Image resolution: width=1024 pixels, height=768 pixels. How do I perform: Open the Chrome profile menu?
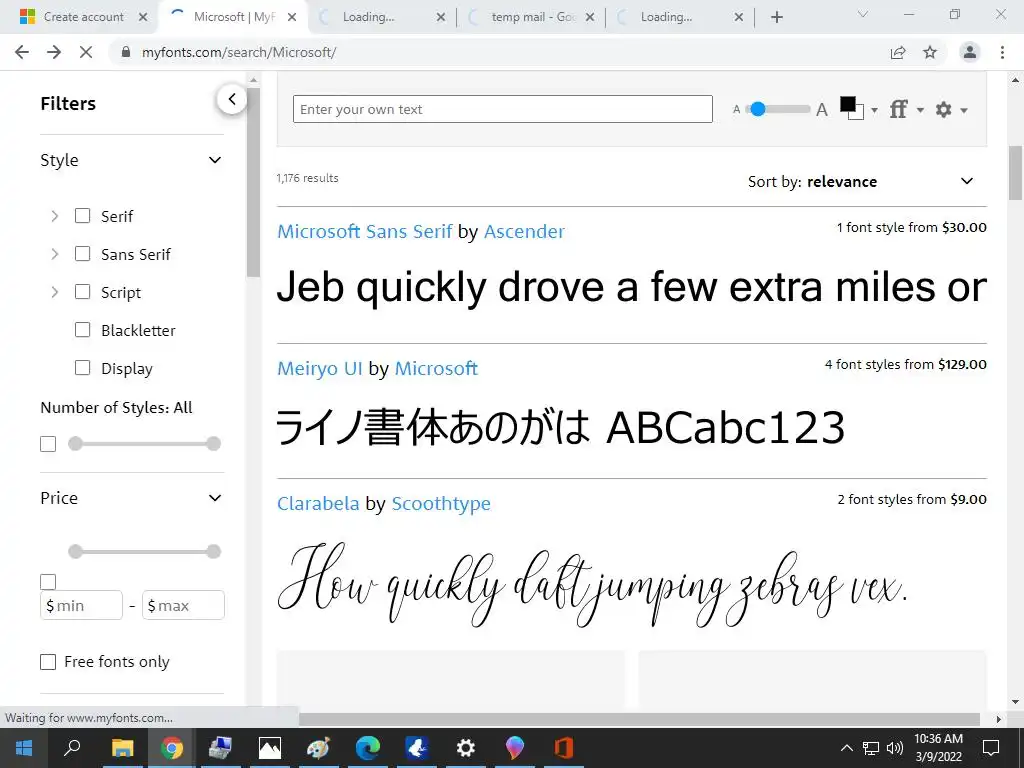[970, 52]
